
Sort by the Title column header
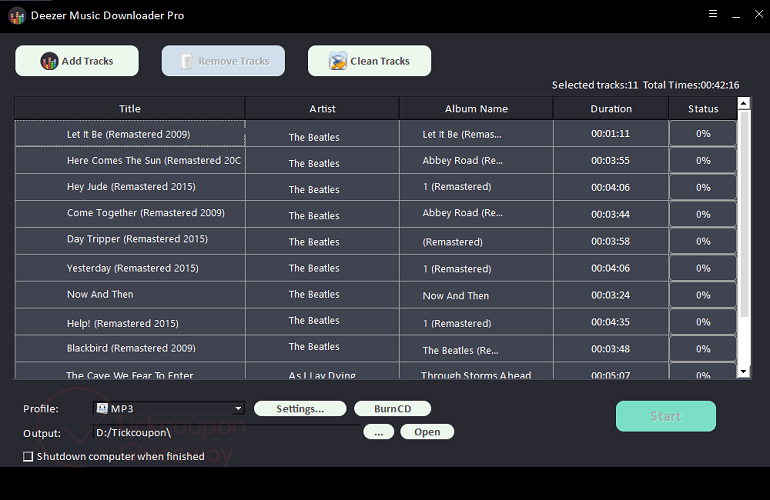pyautogui.click(x=130, y=109)
